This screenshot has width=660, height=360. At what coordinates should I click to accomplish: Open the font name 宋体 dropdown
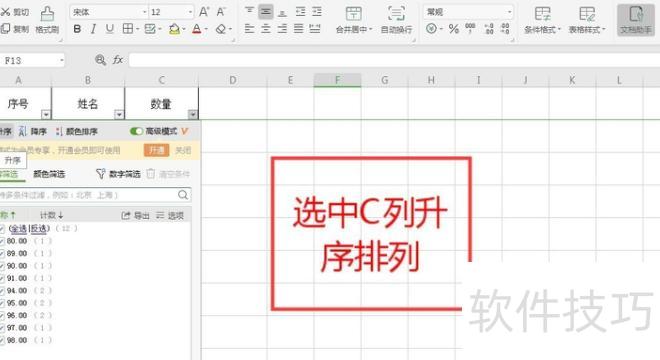tap(144, 12)
